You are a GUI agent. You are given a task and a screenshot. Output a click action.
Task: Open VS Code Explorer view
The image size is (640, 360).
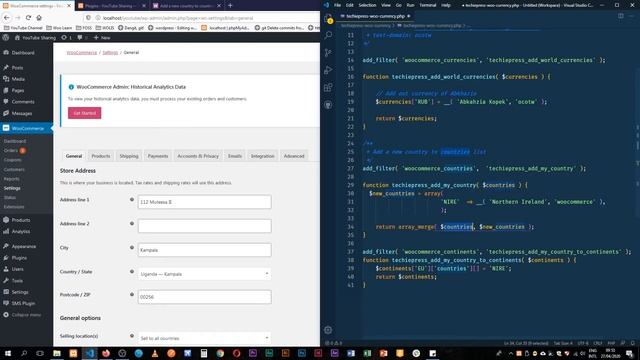[x=328, y=18]
